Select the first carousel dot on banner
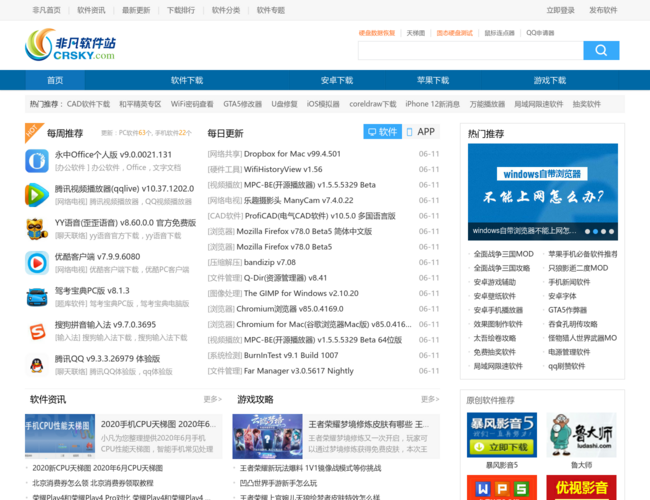The height and width of the screenshot is (500, 650). pos(587,231)
